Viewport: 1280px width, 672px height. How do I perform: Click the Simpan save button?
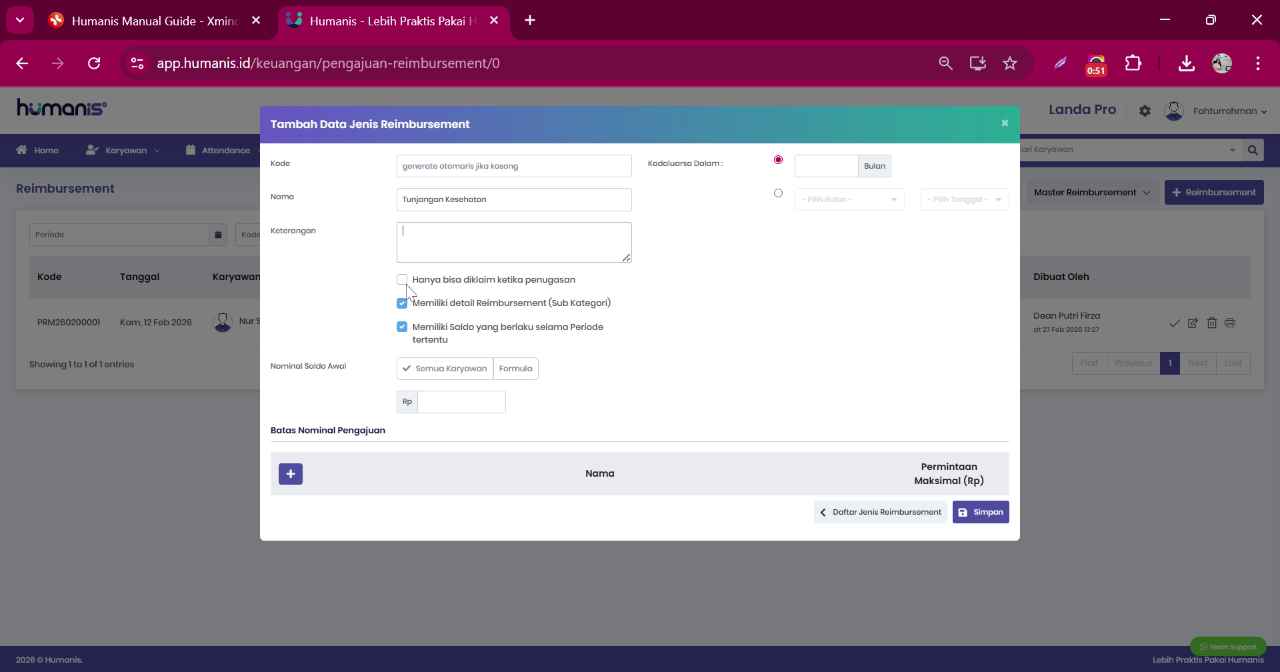click(x=981, y=512)
